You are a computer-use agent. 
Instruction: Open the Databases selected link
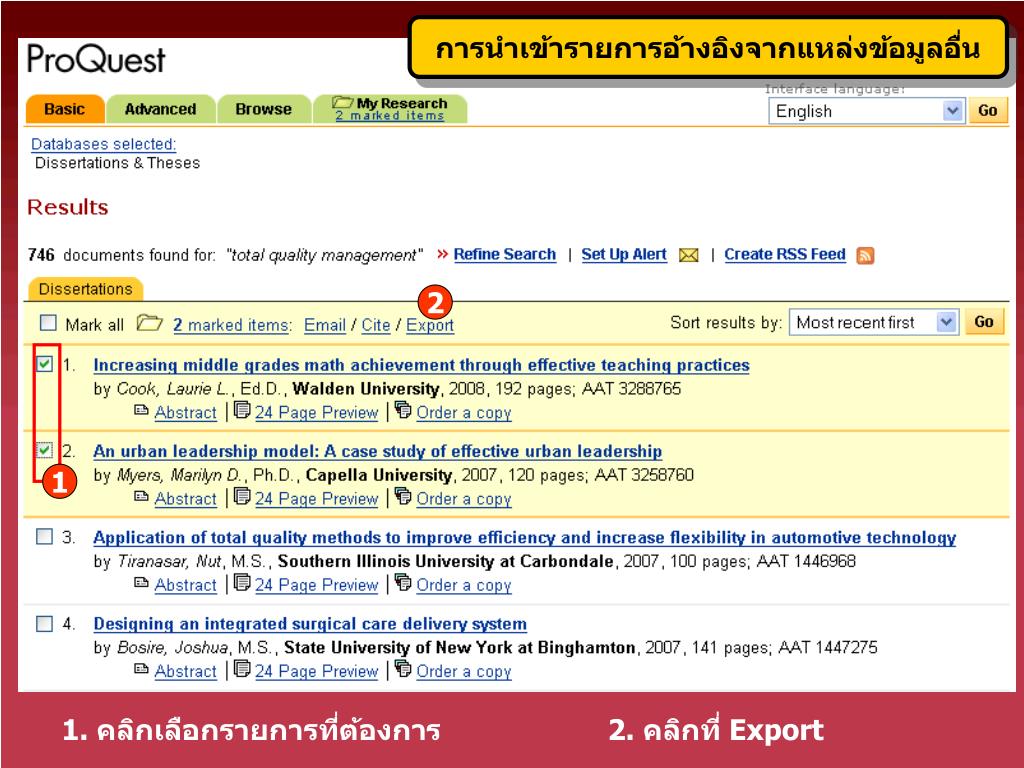[104, 144]
